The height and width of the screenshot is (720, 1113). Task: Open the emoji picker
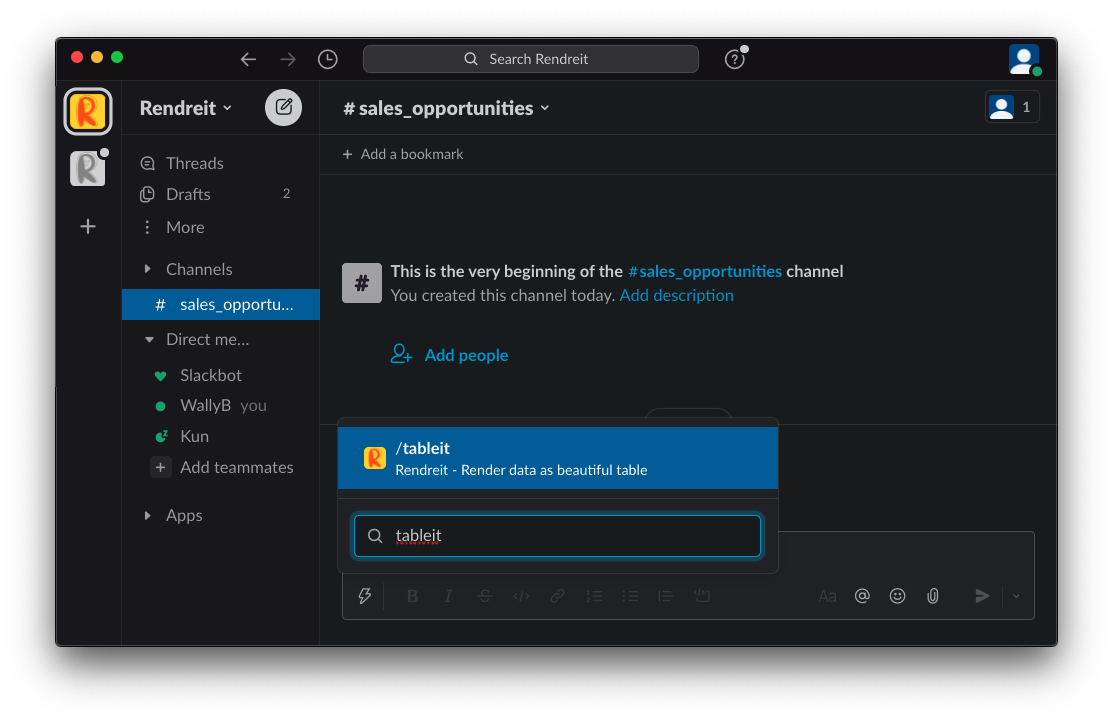pos(897,596)
